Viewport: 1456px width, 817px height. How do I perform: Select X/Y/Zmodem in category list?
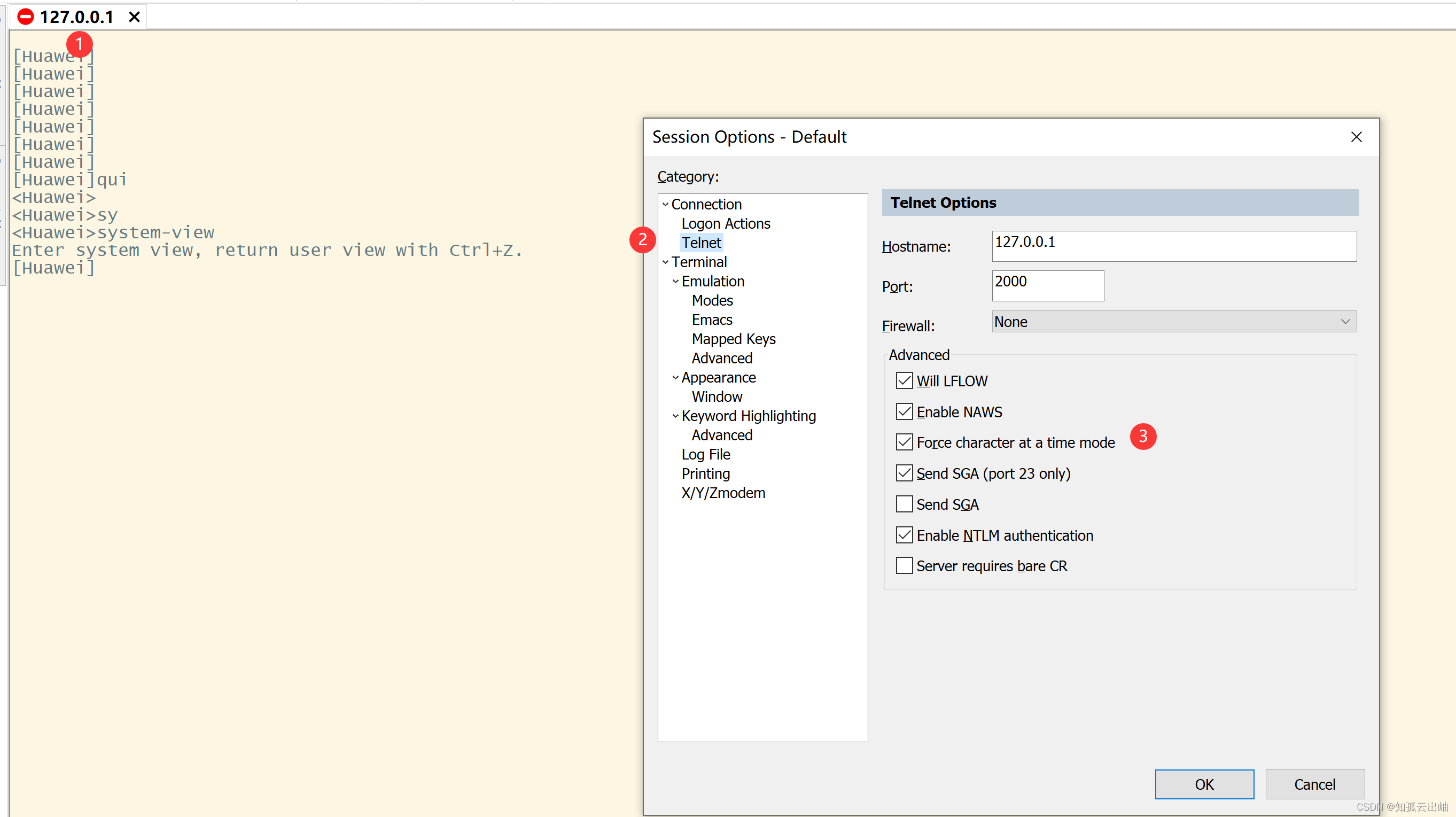(x=721, y=493)
